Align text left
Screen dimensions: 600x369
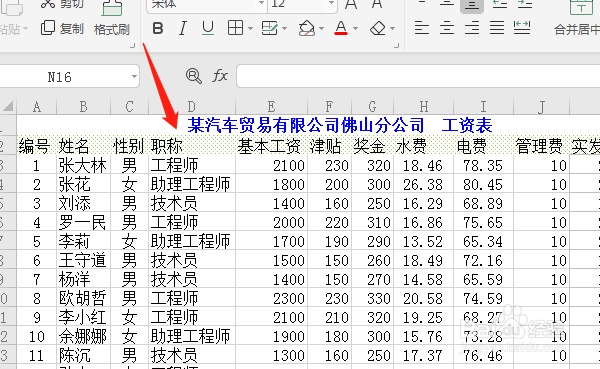pyautogui.click(x=422, y=28)
